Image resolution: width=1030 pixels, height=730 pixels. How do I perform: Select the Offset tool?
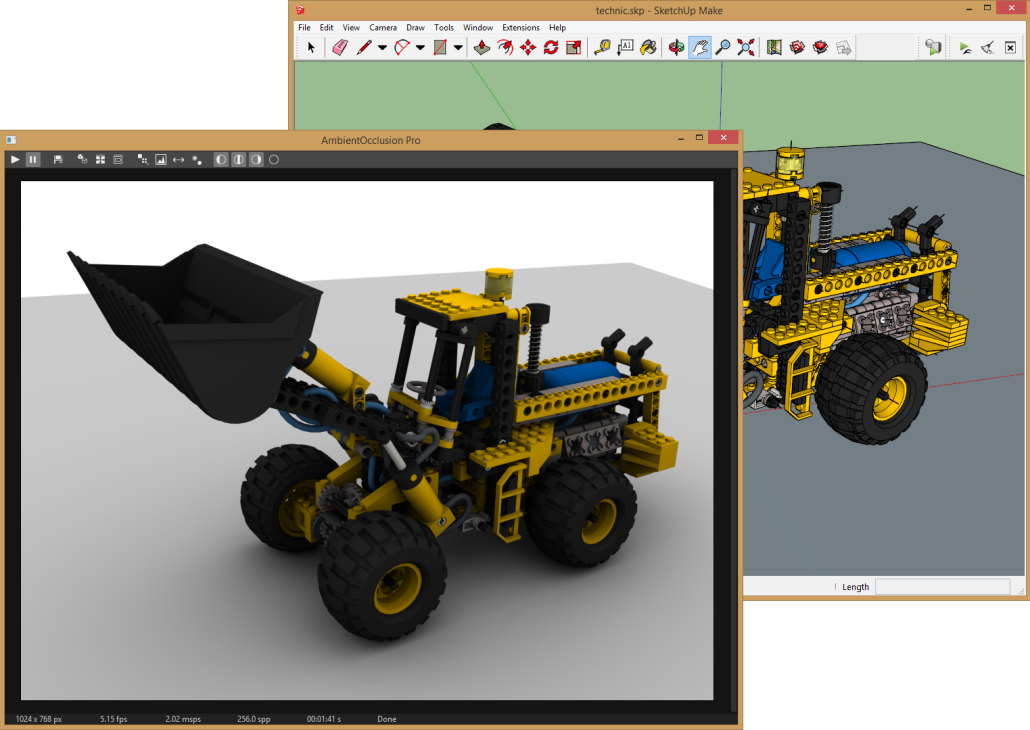pos(505,47)
